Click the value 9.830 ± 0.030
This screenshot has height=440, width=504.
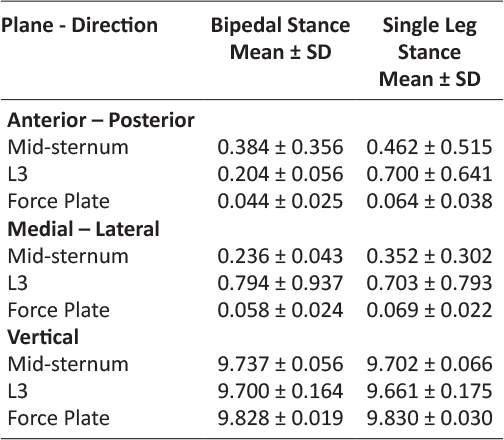429,418
